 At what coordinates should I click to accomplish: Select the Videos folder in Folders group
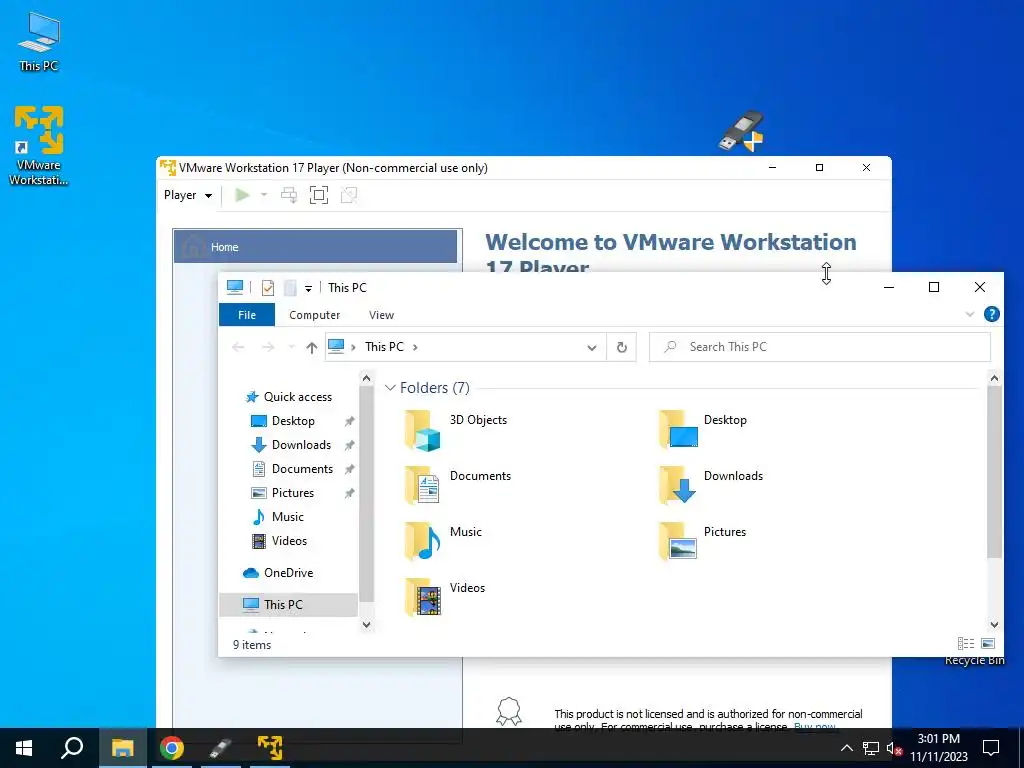pos(445,598)
